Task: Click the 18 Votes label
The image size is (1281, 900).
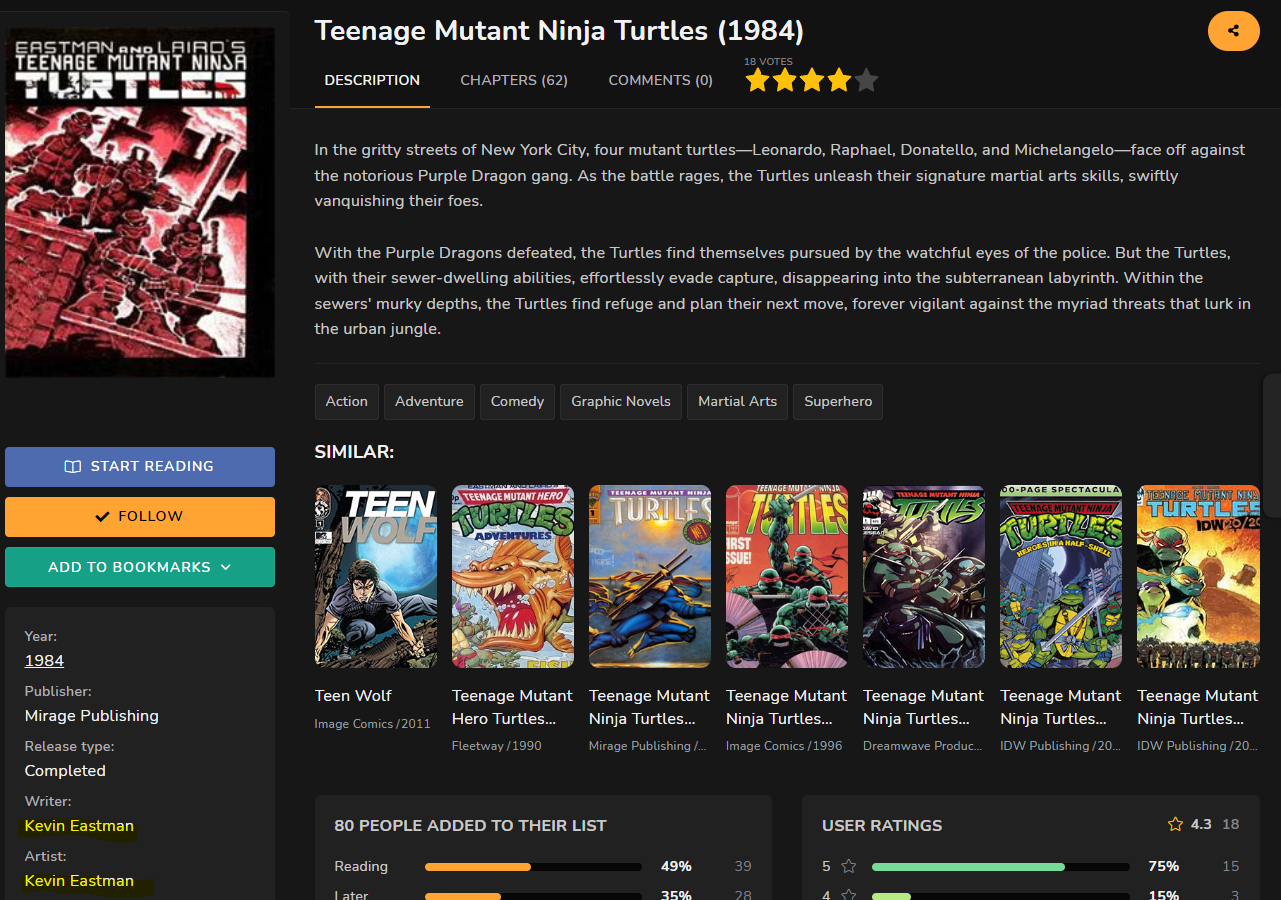Action: click(768, 62)
